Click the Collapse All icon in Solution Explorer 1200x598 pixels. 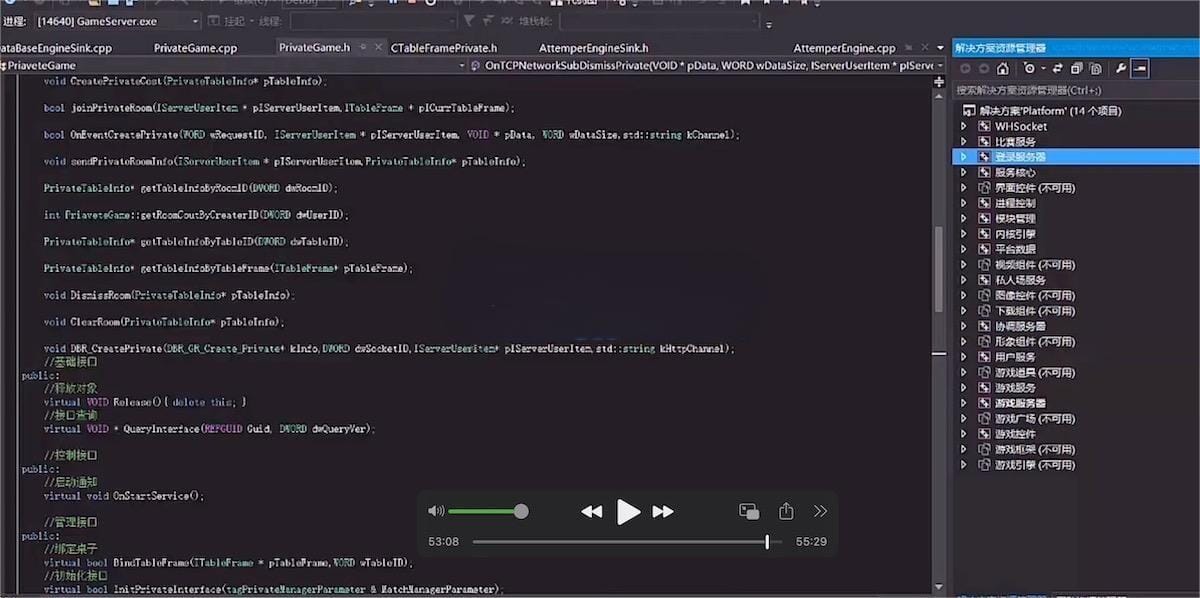pyautogui.click(x=1076, y=69)
